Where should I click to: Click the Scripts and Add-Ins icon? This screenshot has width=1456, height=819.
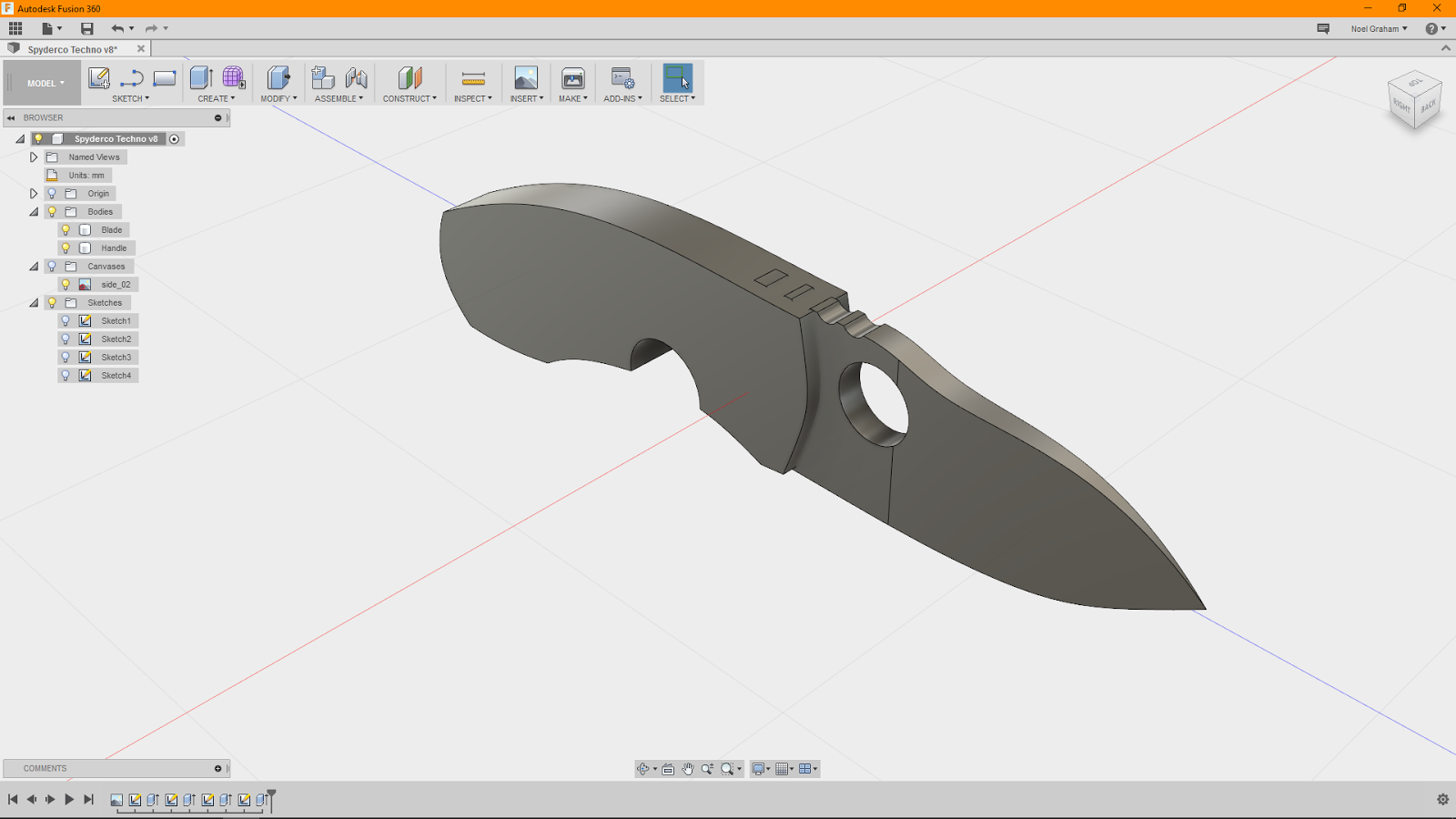(x=622, y=78)
